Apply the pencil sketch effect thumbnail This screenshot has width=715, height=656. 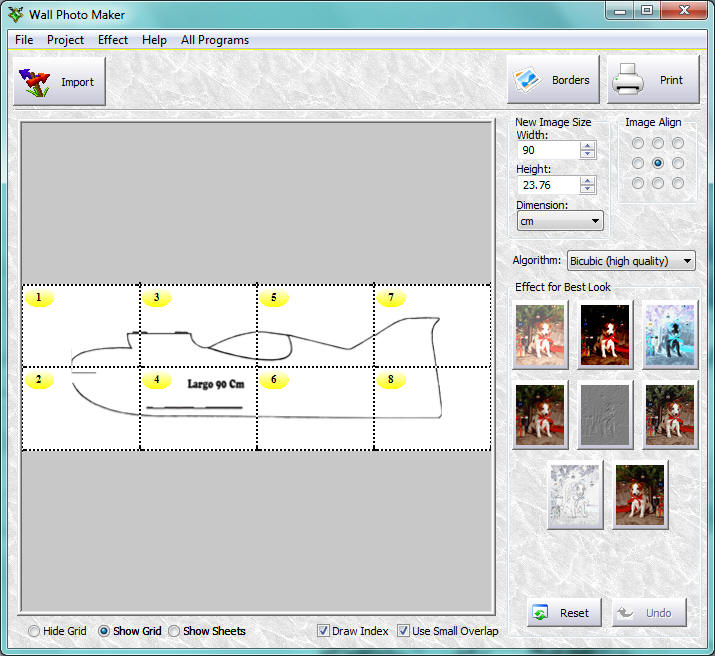(x=575, y=494)
